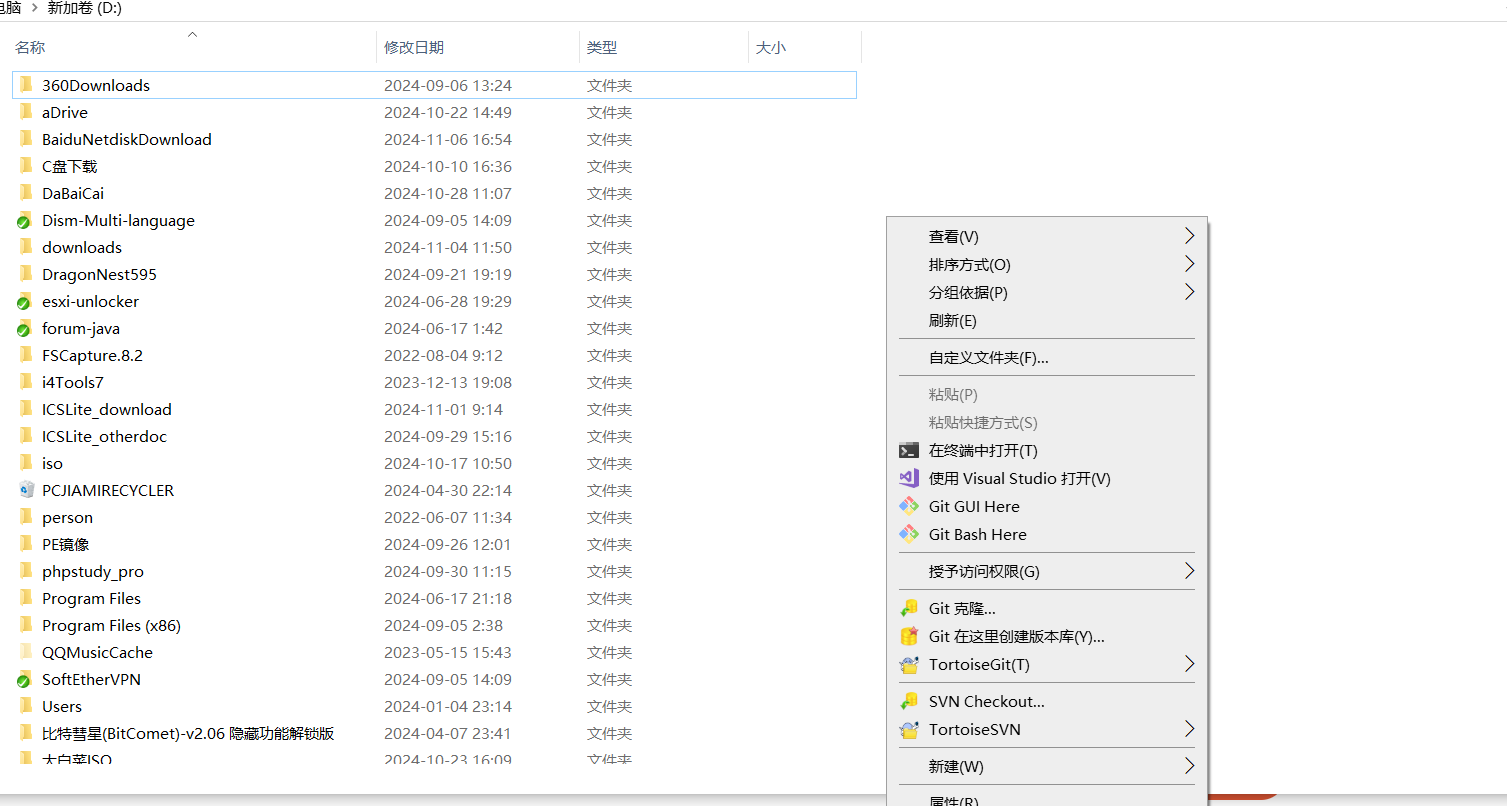Click the BaiduNetdiskDownload folder icon

26,139
